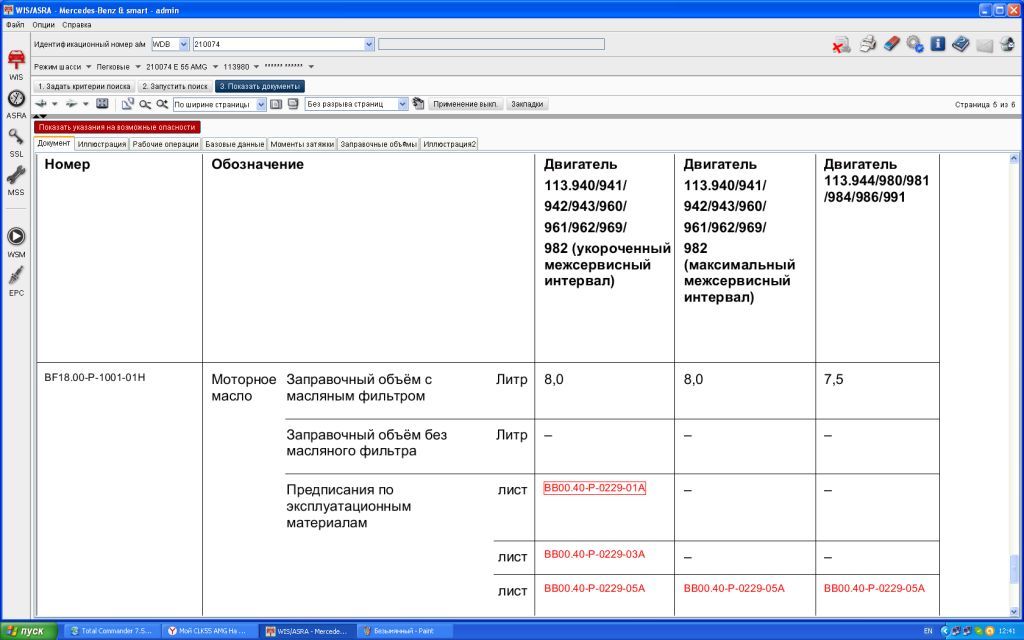Open the link BB00.40-P-0229-03A

pyautogui.click(x=594, y=554)
